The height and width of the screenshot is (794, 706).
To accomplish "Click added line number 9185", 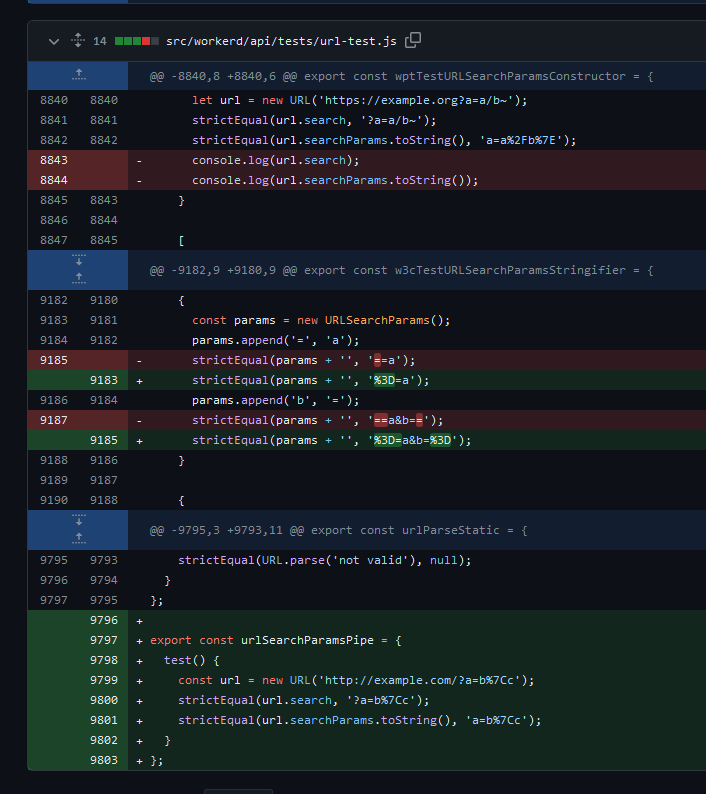I will (103, 440).
